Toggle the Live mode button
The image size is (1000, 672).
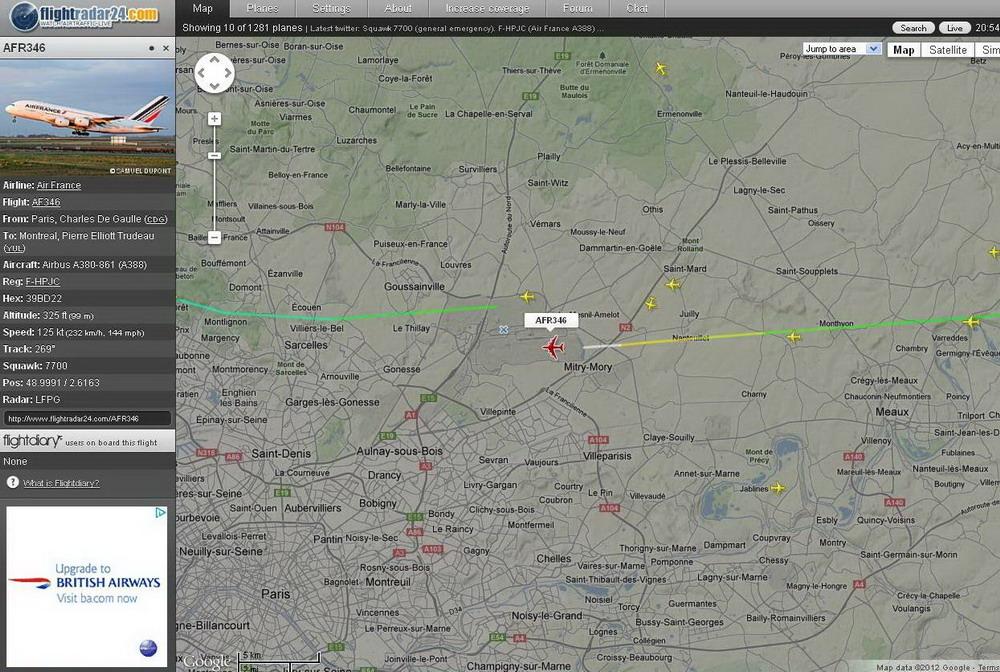[x=955, y=28]
